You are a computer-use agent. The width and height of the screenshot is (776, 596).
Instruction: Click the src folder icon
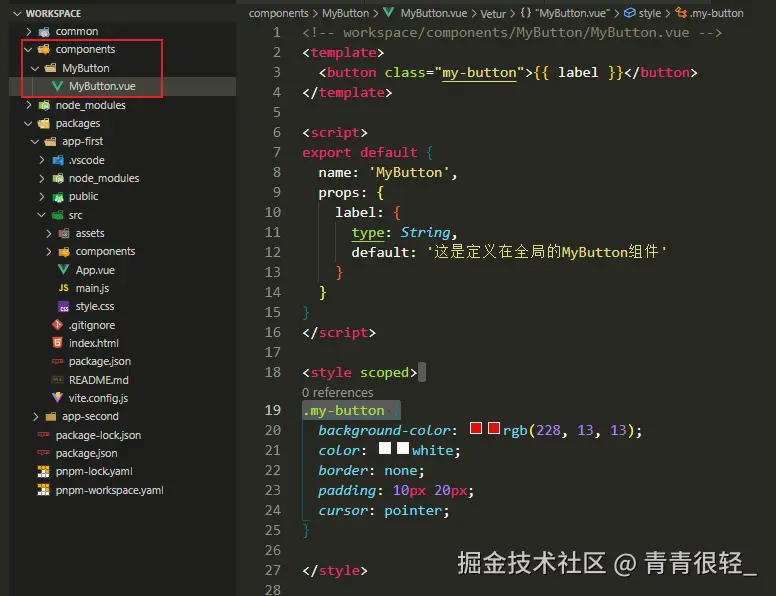click(x=58, y=215)
